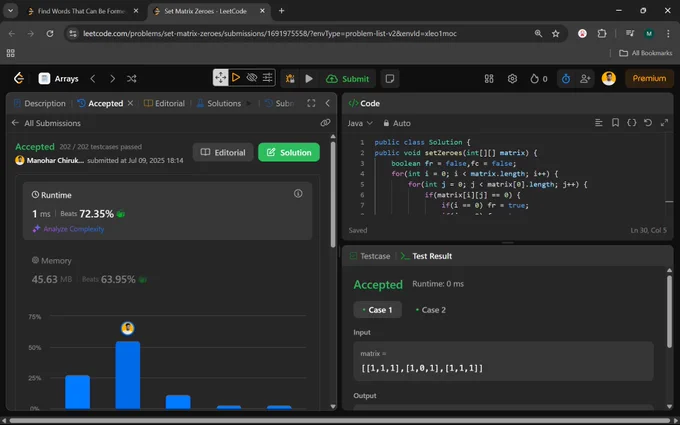Bookmark this page with star icon
Viewport: 680px width, 425px height.
point(556,33)
